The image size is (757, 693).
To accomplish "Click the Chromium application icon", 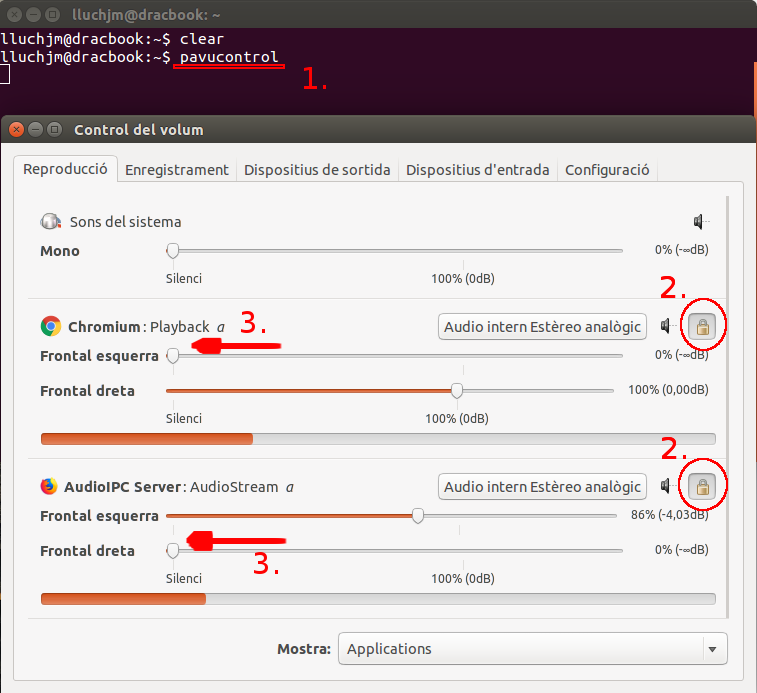I will [50, 326].
